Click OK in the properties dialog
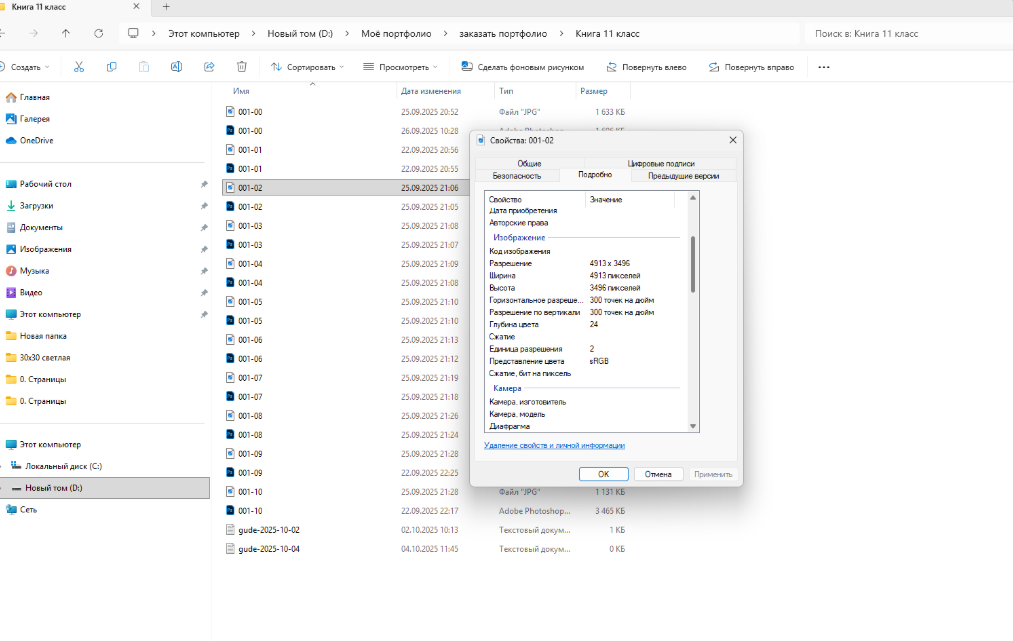Screen dimensions: 1013x641 pyautogui.click(x=603, y=474)
